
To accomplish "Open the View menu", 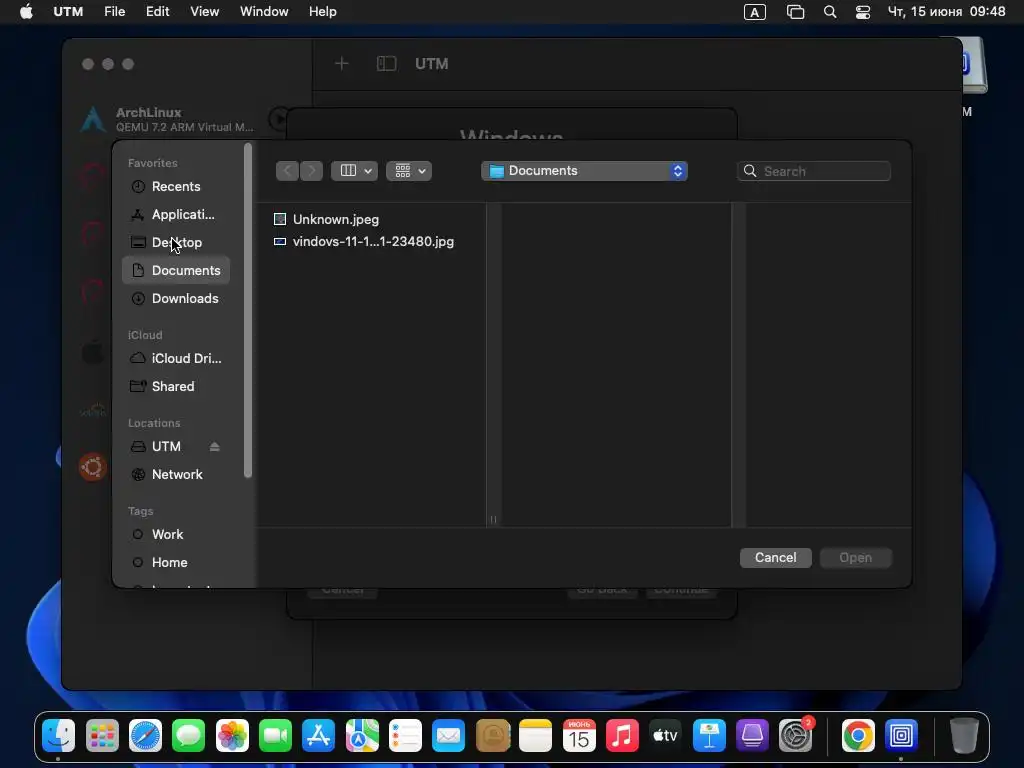I will [x=204, y=12].
